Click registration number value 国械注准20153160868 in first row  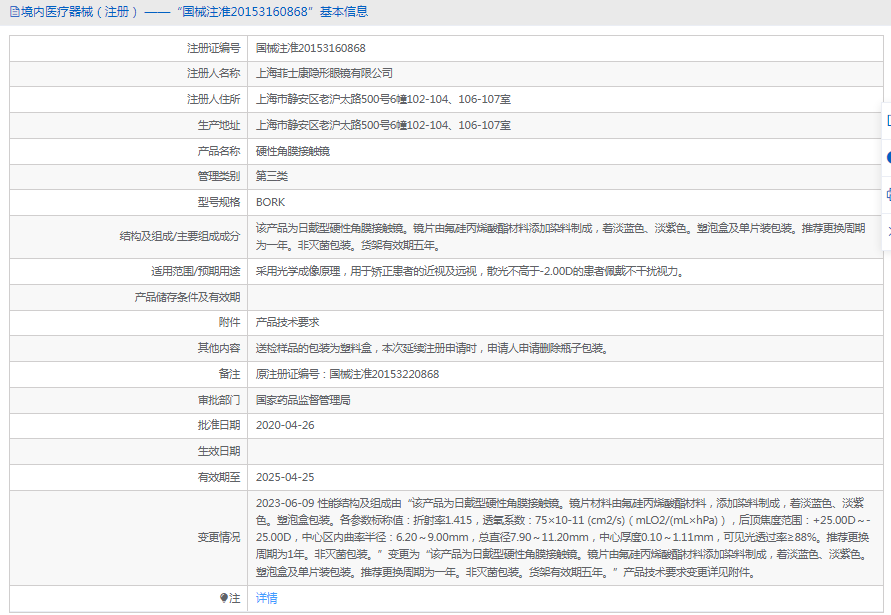(x=310, y=47)
